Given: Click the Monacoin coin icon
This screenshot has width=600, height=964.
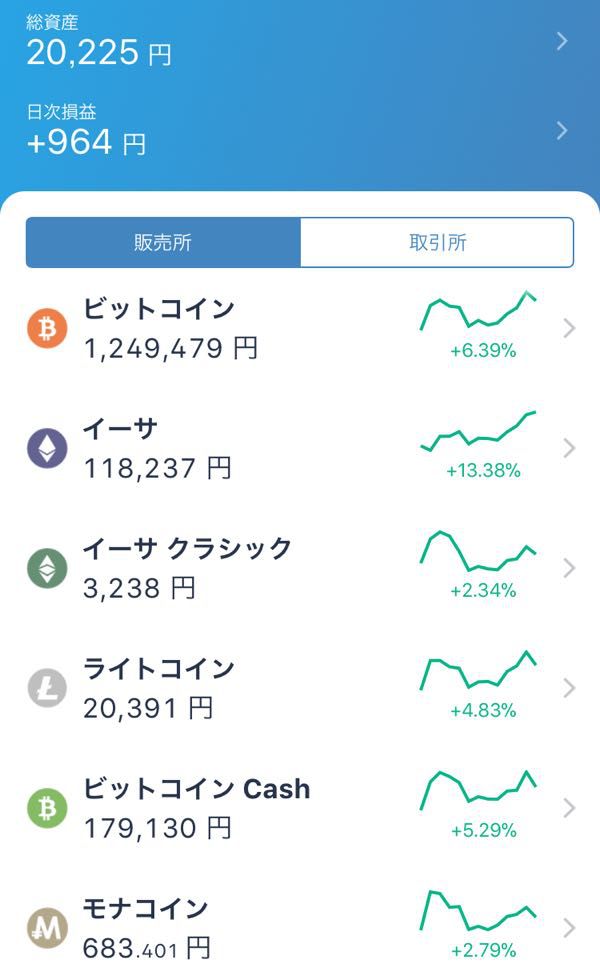Looking at the screenshot, I should click(47, 928).
